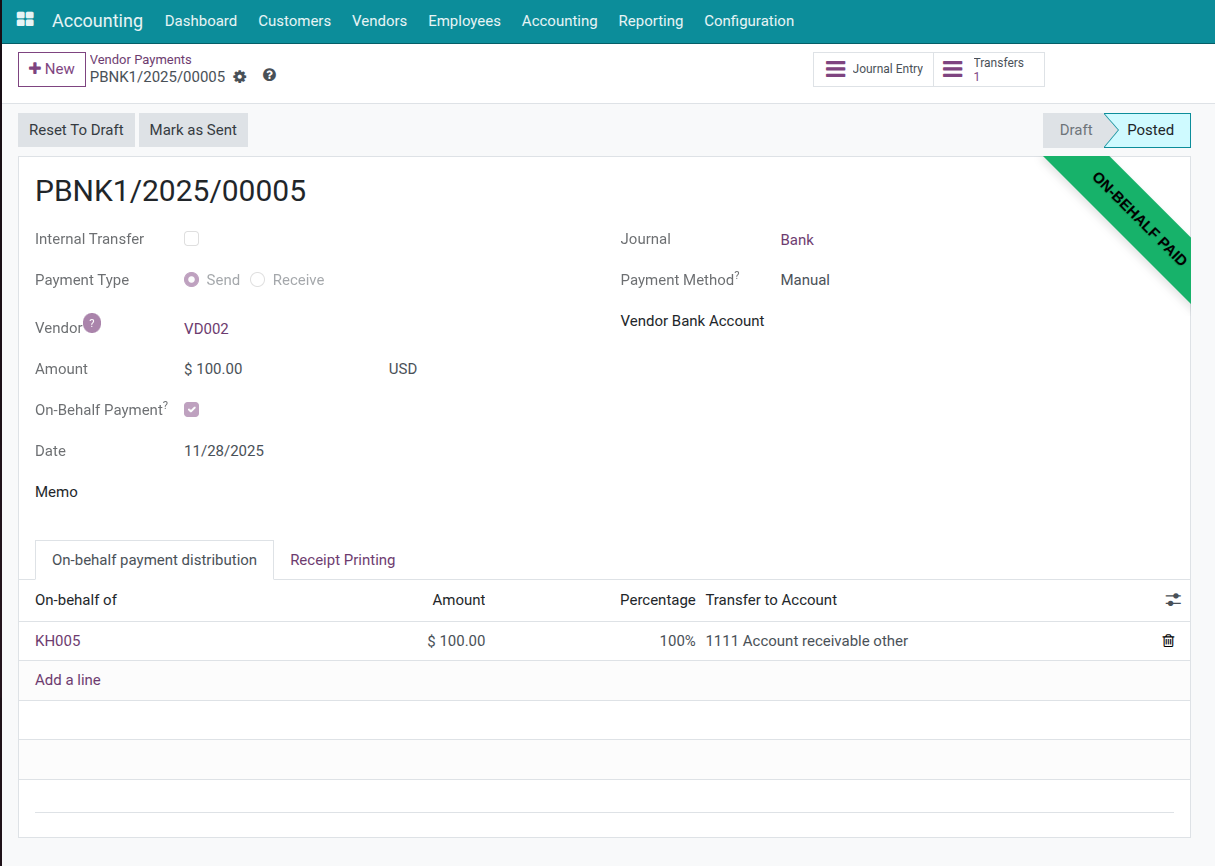This screenshot has height=866, width=1215.
Task: Click the help question mark icon in breadcrumb
Action: tap(269, 76)
